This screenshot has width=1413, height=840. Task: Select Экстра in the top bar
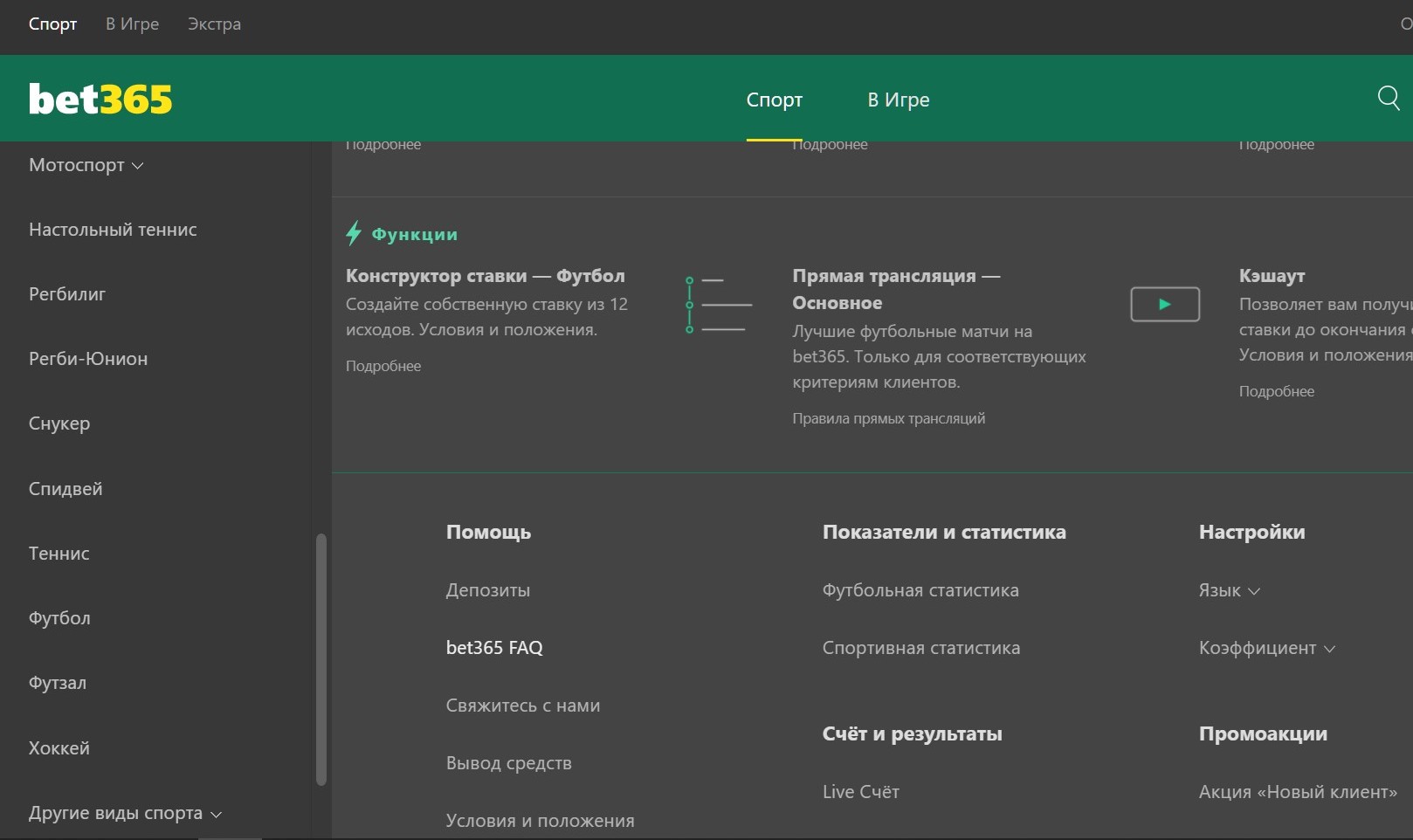(x=214, y=24)
